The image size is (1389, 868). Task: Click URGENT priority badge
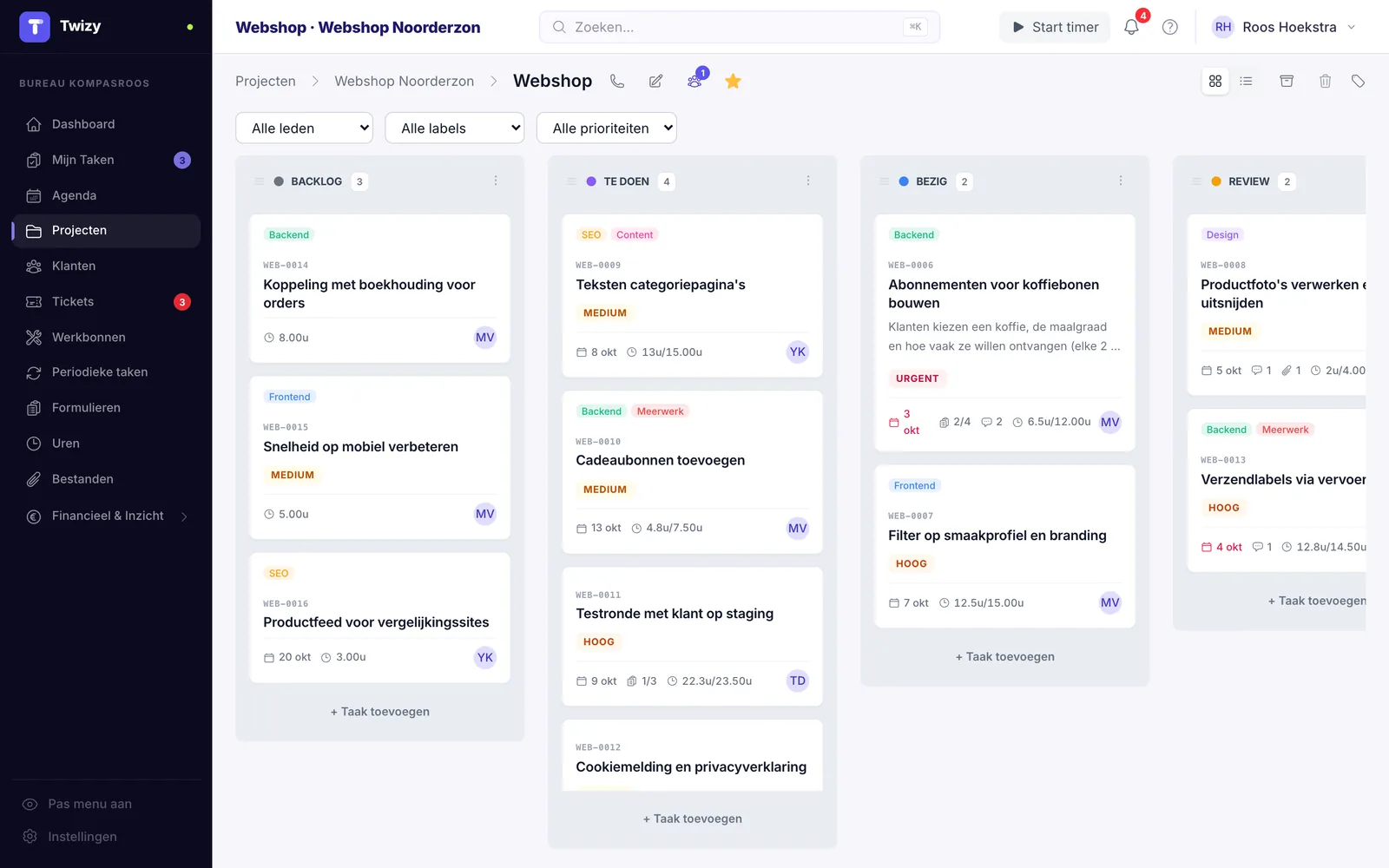click(x=918, y=378)
